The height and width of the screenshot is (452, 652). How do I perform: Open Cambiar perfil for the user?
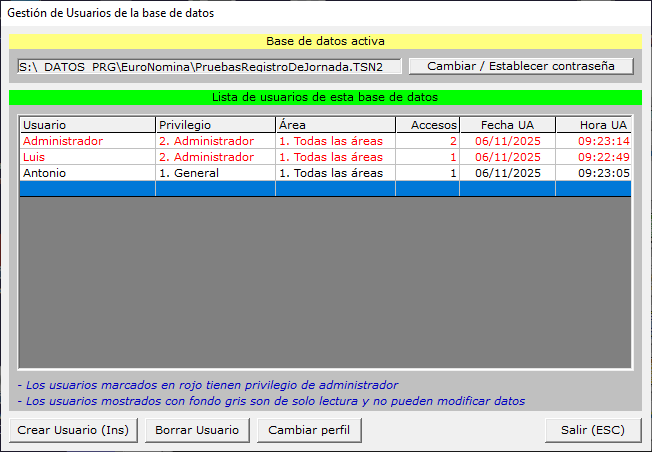[309, 430]
